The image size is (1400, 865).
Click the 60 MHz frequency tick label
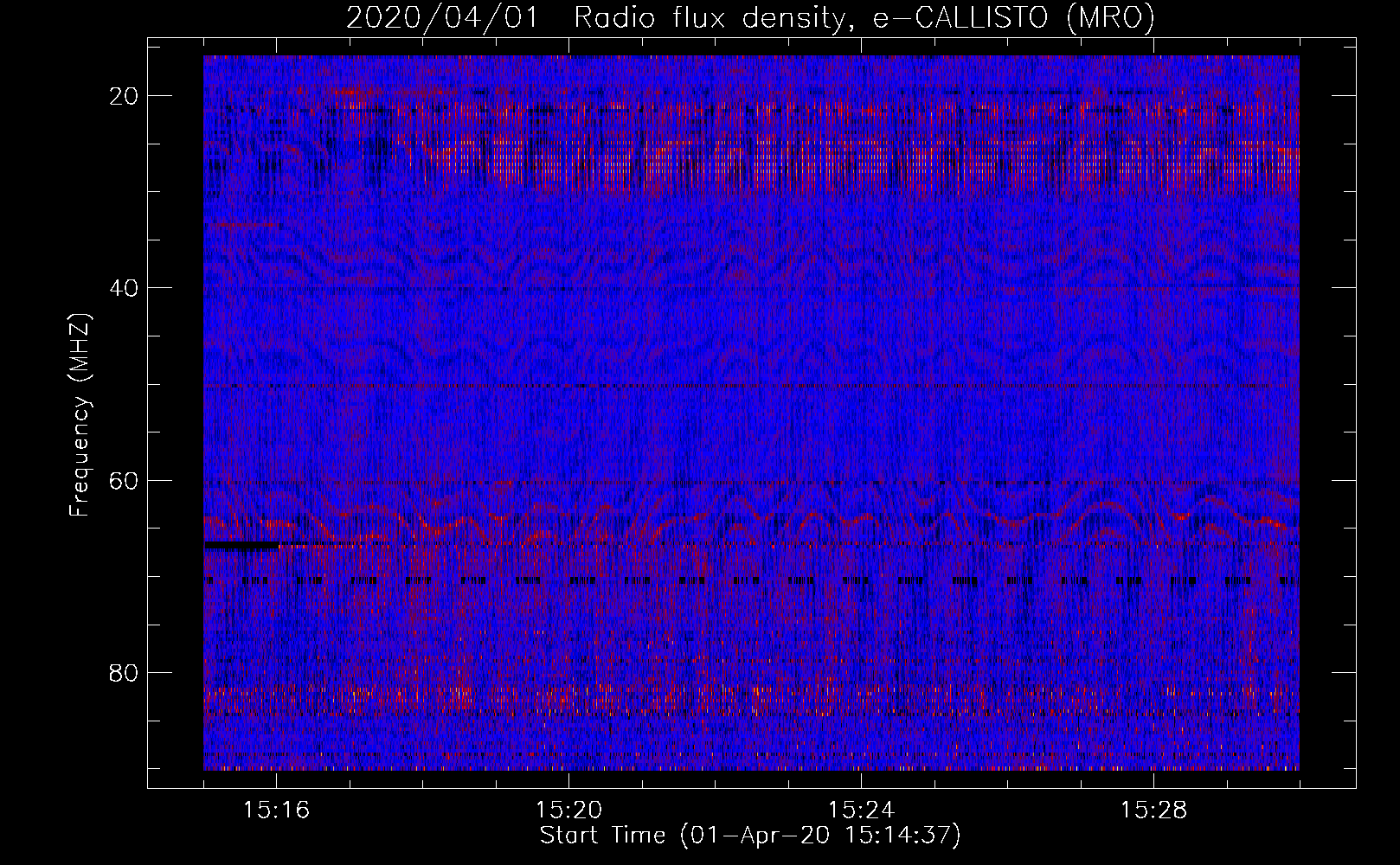coord(125,480)
